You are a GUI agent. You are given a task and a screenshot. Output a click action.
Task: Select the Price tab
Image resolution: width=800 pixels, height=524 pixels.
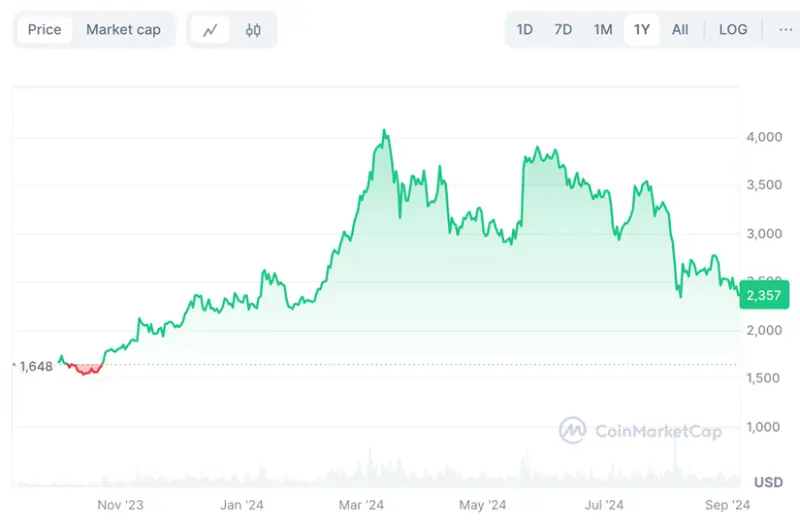pos(44,30)
